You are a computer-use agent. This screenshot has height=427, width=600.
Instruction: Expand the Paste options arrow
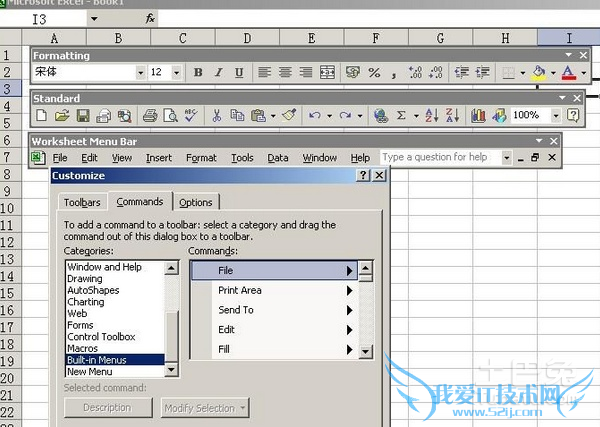click(x=273, y=115)
